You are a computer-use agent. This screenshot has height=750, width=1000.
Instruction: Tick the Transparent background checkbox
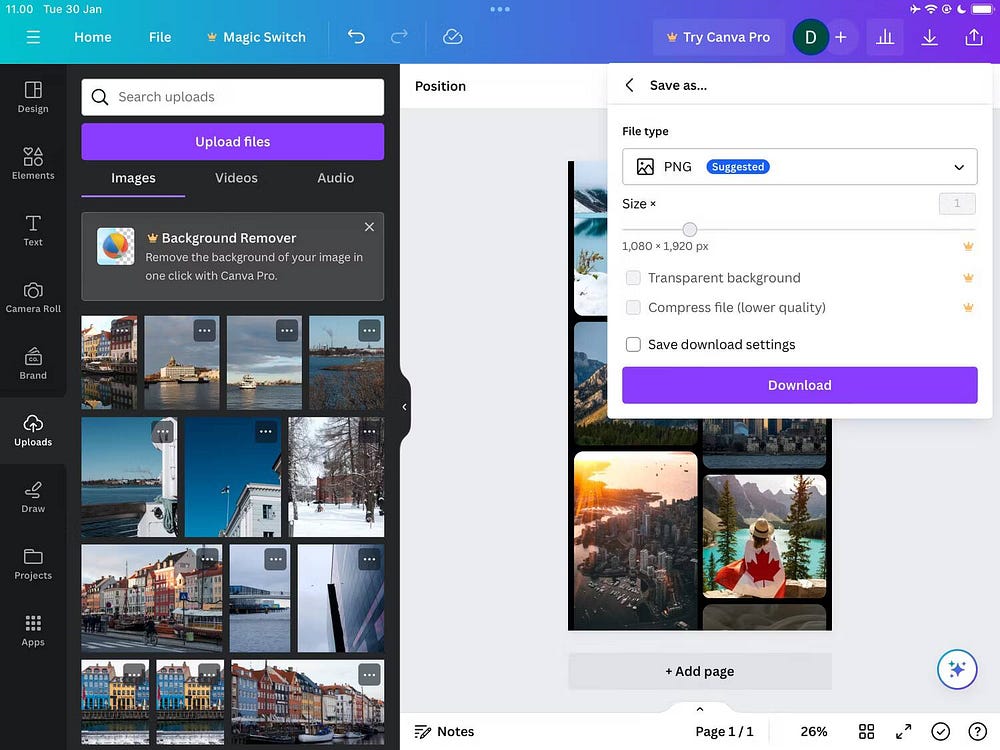633,278
